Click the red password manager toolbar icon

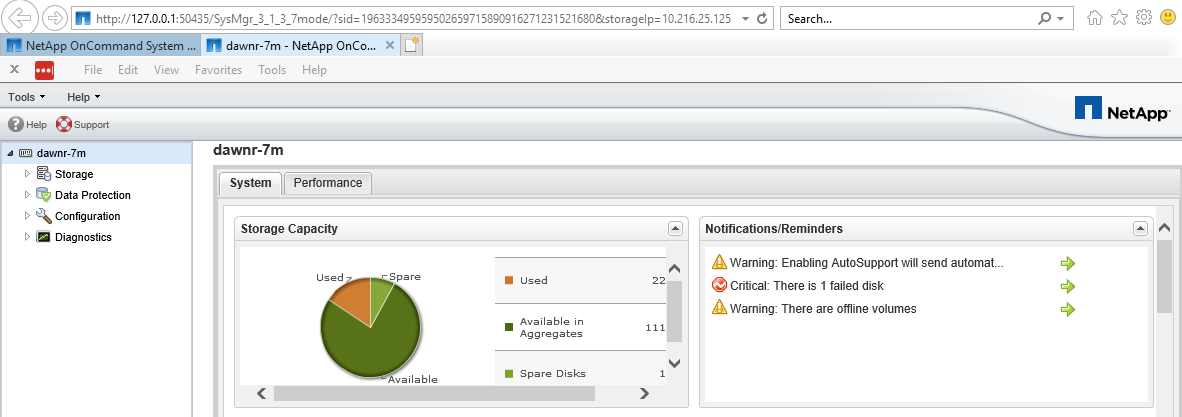point(45,70)
